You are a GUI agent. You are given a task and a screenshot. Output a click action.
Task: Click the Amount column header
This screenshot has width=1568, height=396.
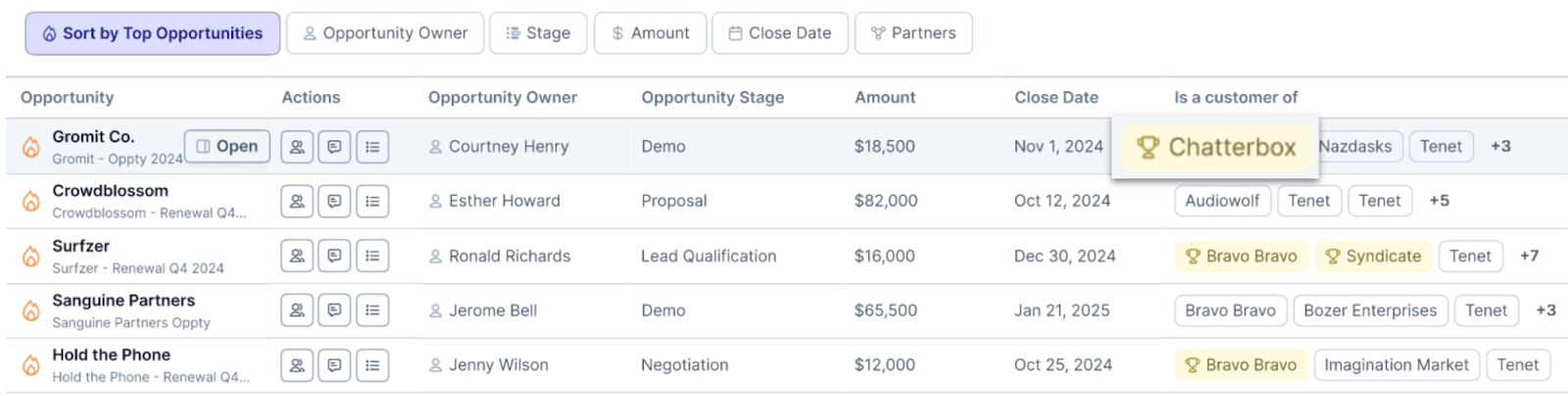pos(885,97)
